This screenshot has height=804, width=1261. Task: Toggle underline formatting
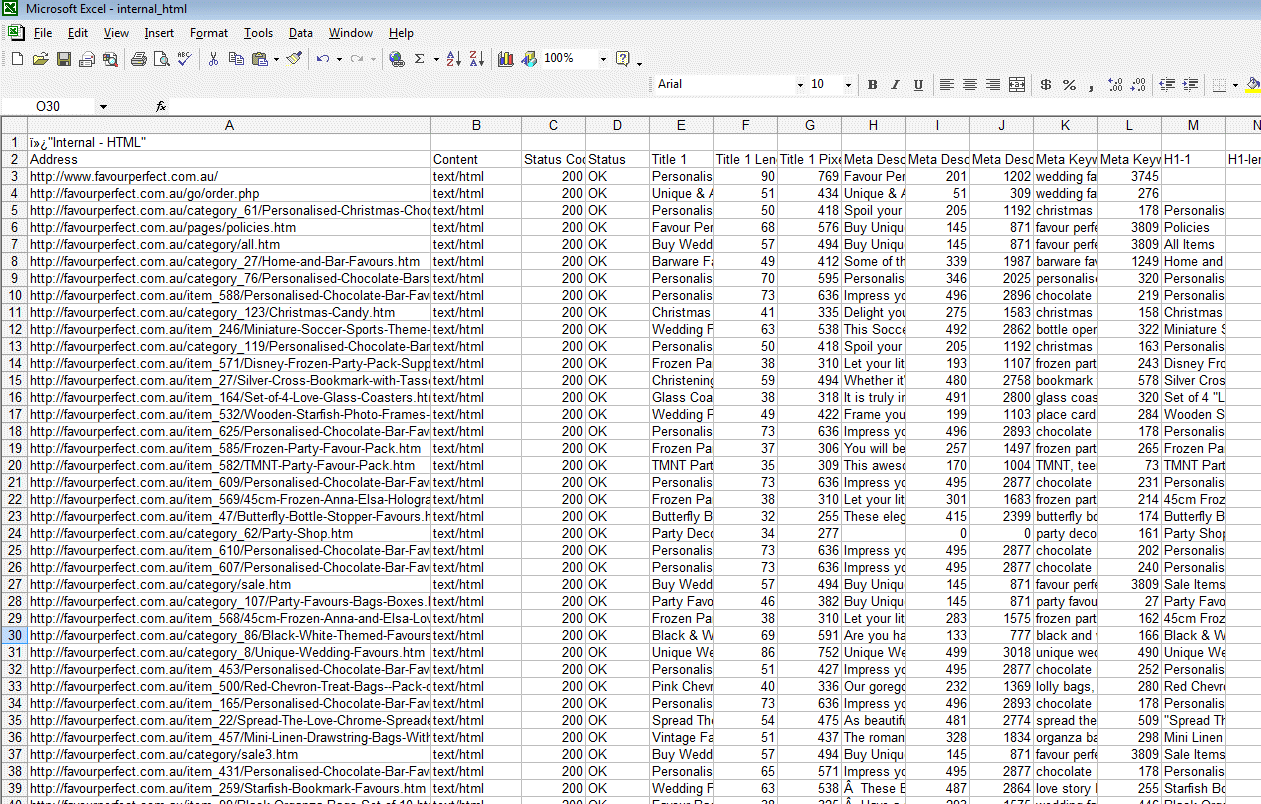[918, 85]
